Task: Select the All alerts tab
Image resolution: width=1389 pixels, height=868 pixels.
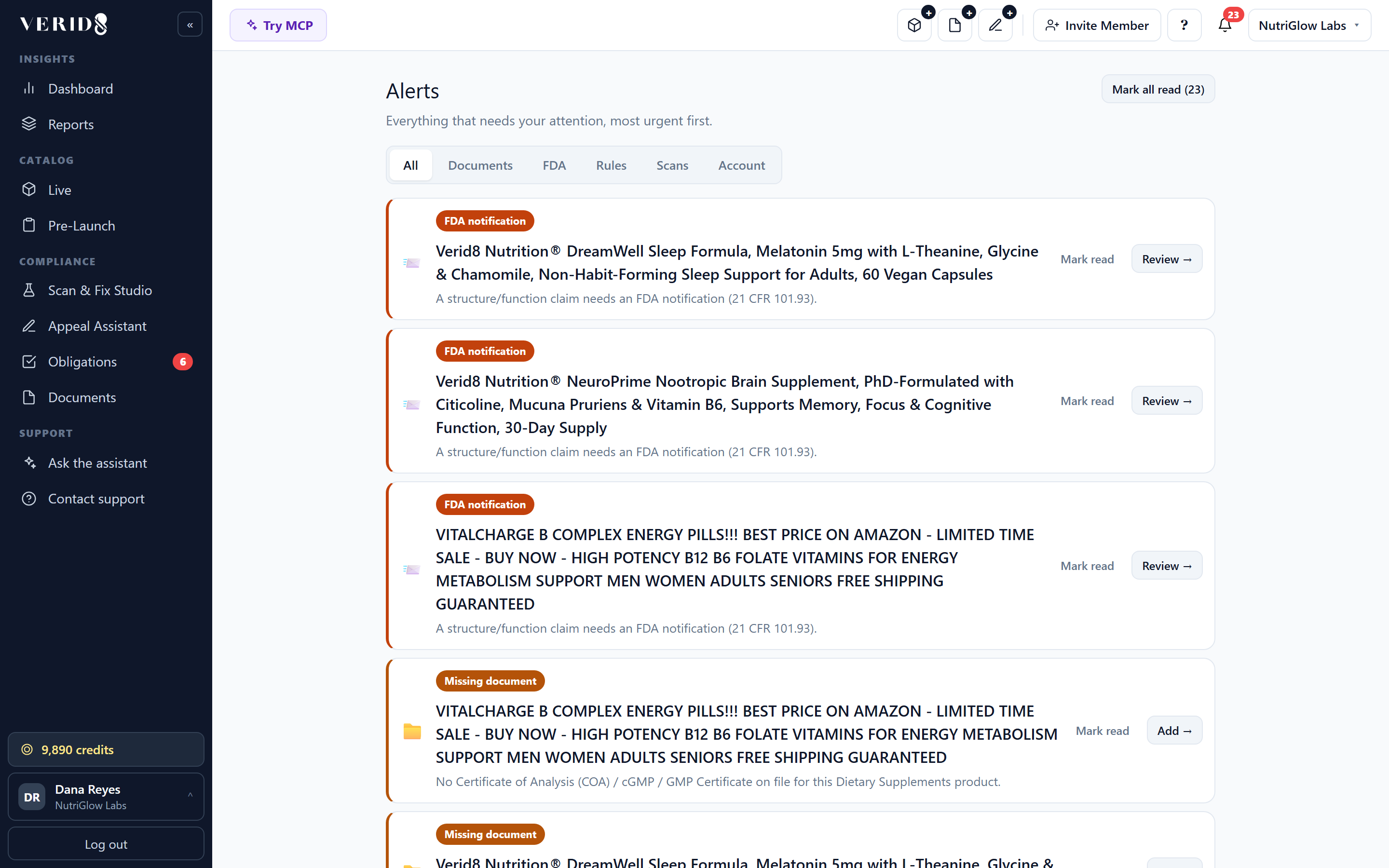Action: tap(410, 165)
